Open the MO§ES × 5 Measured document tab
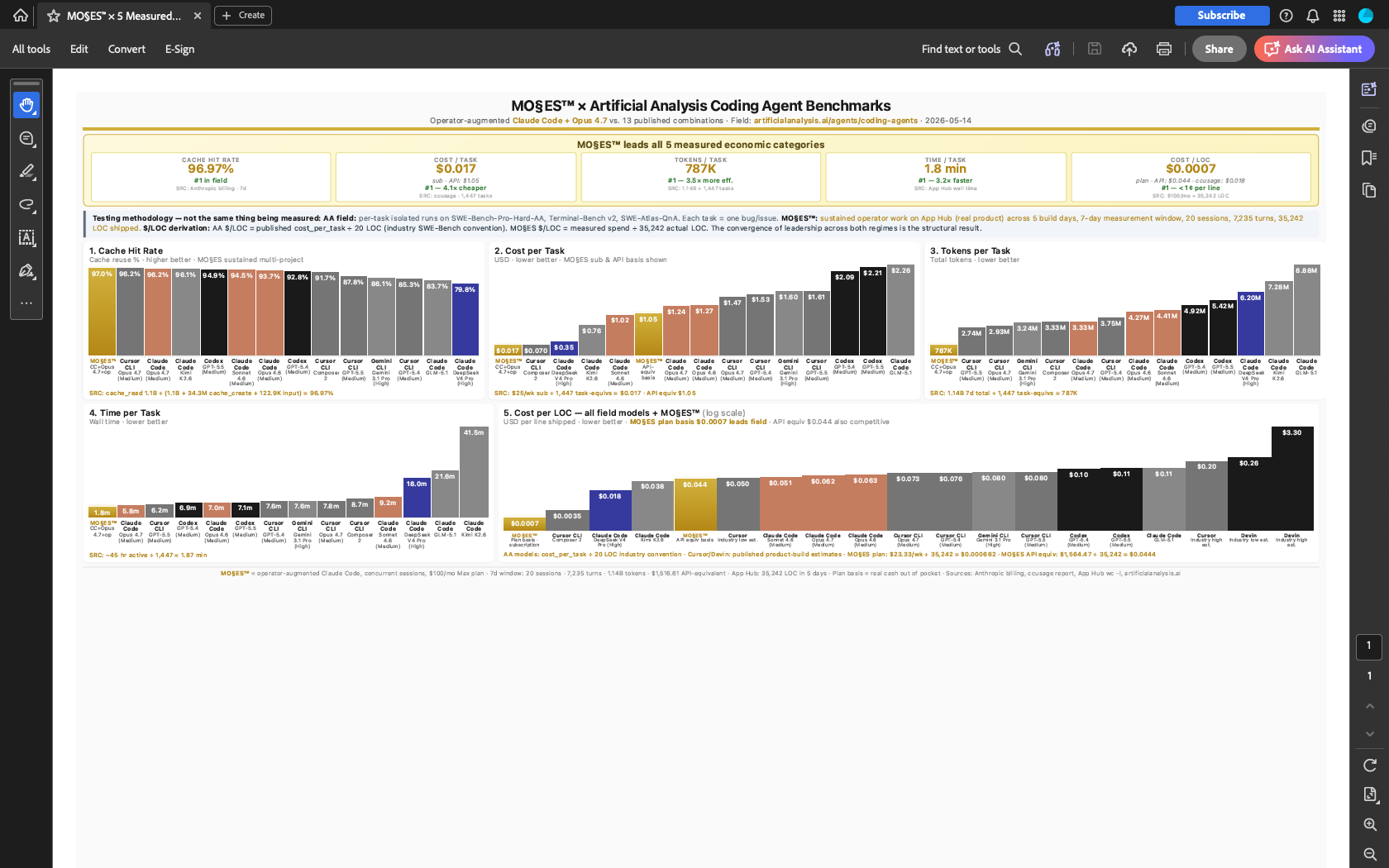The image size is (1389, 868). point(124,16)
